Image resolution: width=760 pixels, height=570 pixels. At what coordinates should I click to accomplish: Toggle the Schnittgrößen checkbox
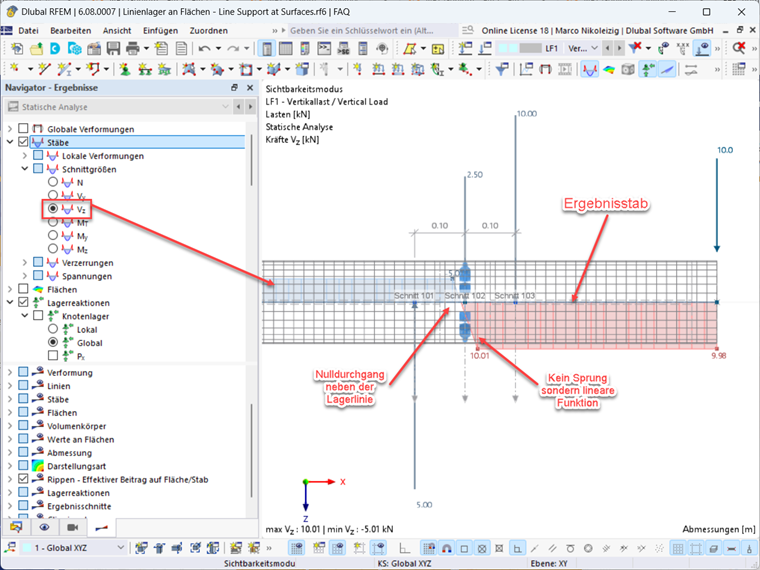click(x=38, y=169)
